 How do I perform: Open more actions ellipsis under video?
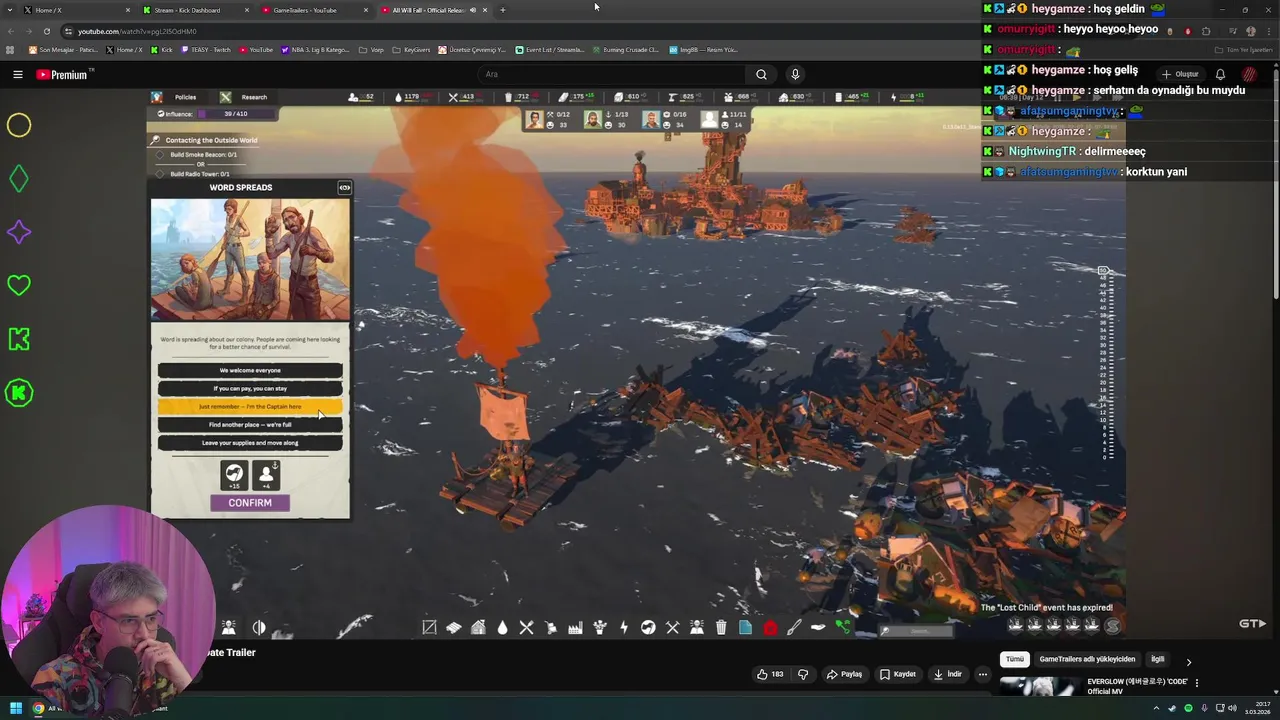click(983, 674)
